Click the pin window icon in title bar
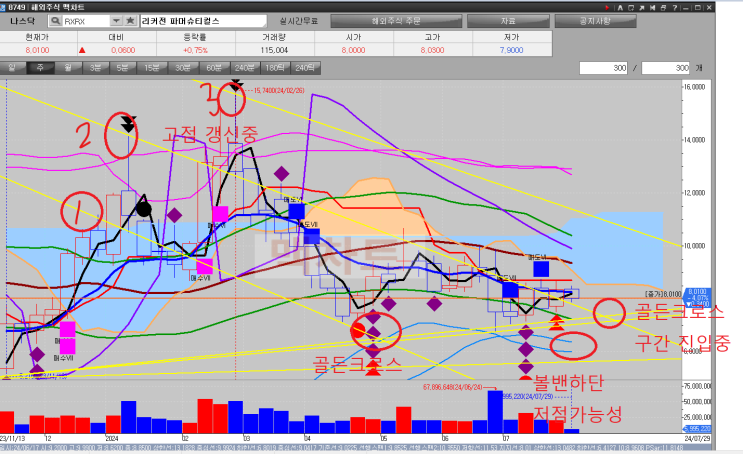The height and width of the screenshot is (454, 743). 653,8
